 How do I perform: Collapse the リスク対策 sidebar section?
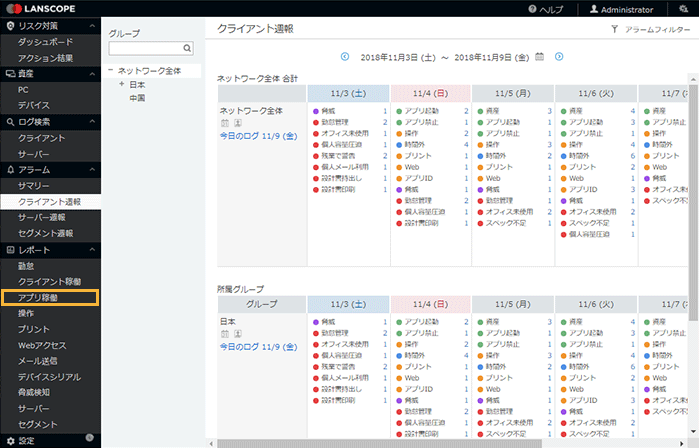point(93,25)
